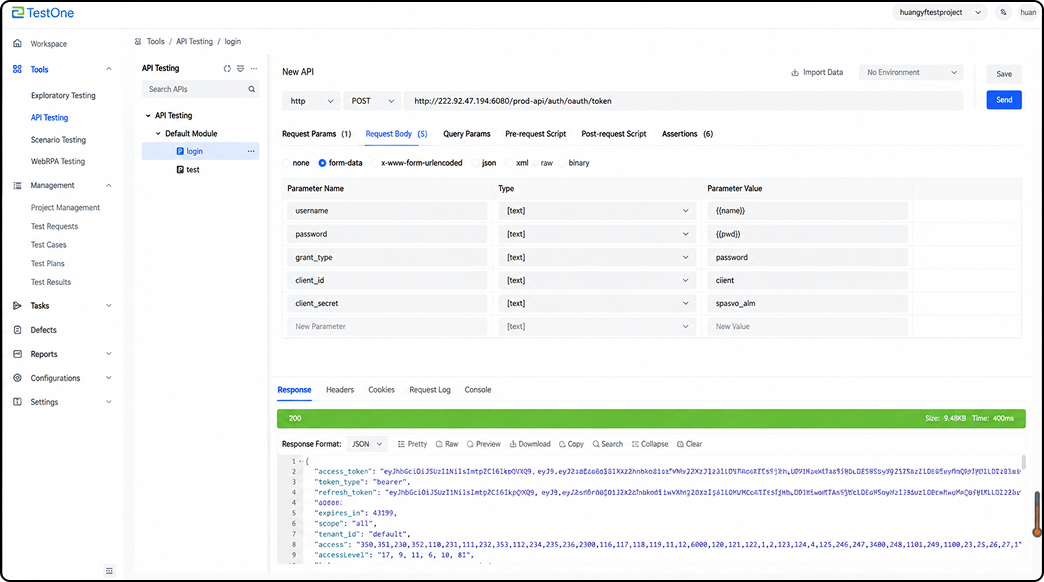Image resolution: width=1044 pixels, height=582 pixels.
Task: Collapse the response JSON
Action: pos(650,444)
